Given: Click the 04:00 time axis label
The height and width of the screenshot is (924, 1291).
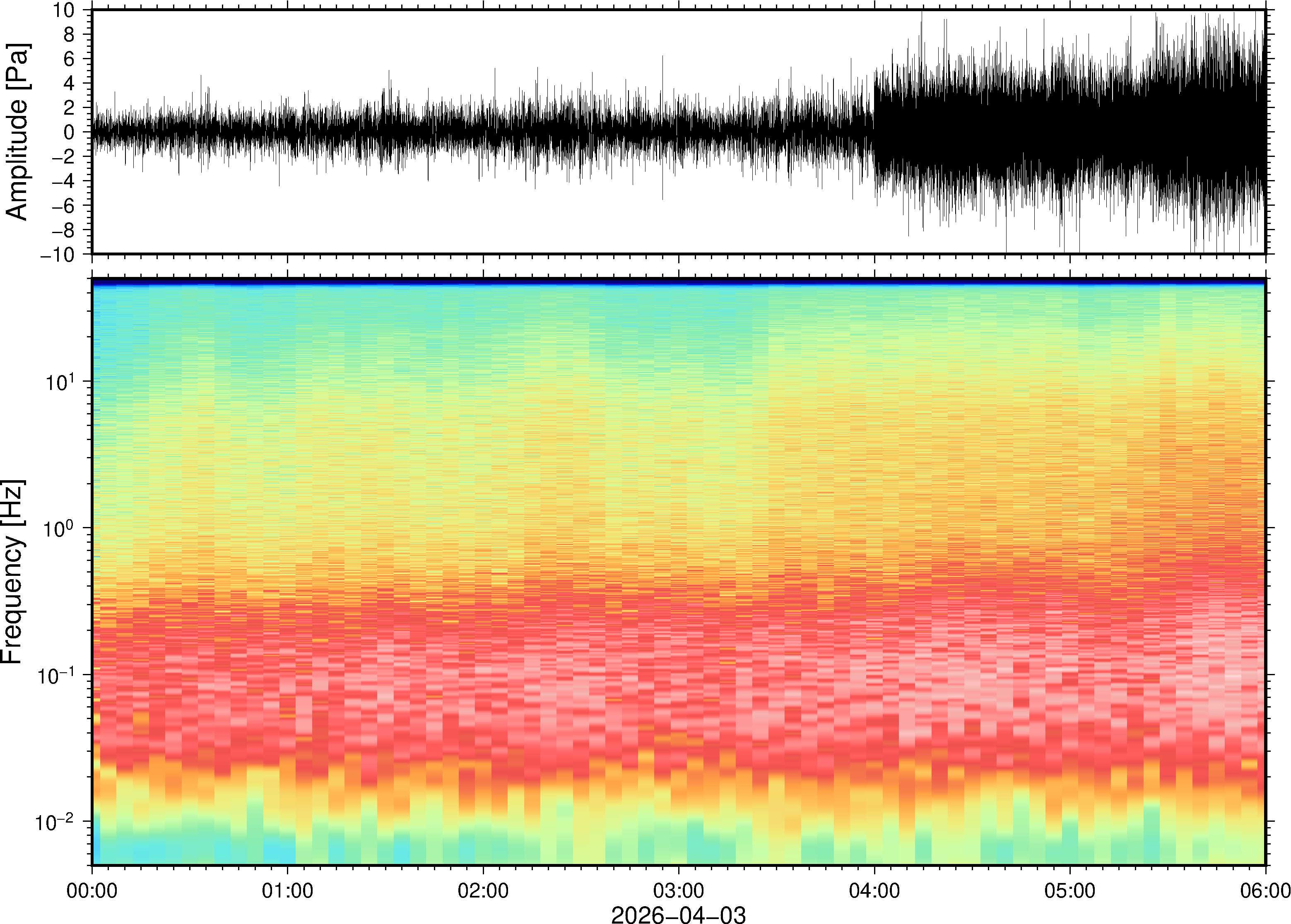Looking at the screenshot, I should 874,890.
